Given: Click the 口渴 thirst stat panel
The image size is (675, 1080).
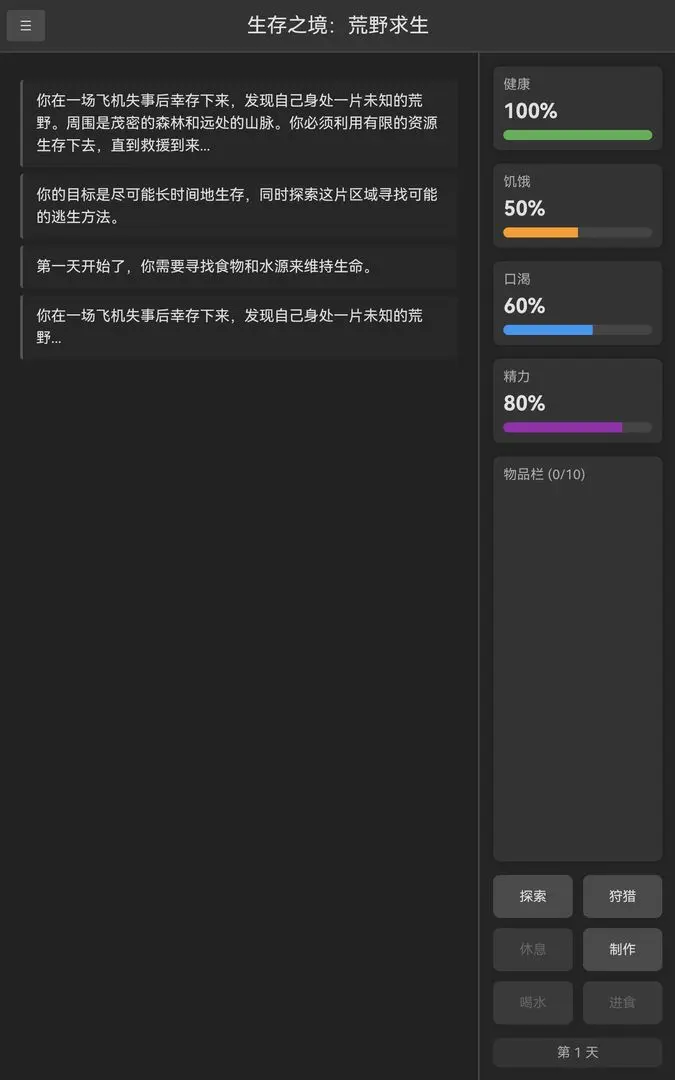Looking at the screenshot, I should point(577,300).
